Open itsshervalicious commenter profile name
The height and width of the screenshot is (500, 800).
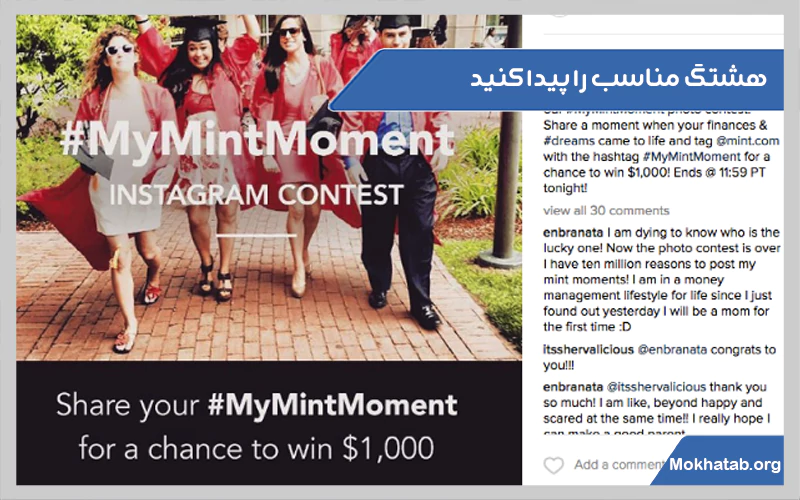tap(587, 349)
